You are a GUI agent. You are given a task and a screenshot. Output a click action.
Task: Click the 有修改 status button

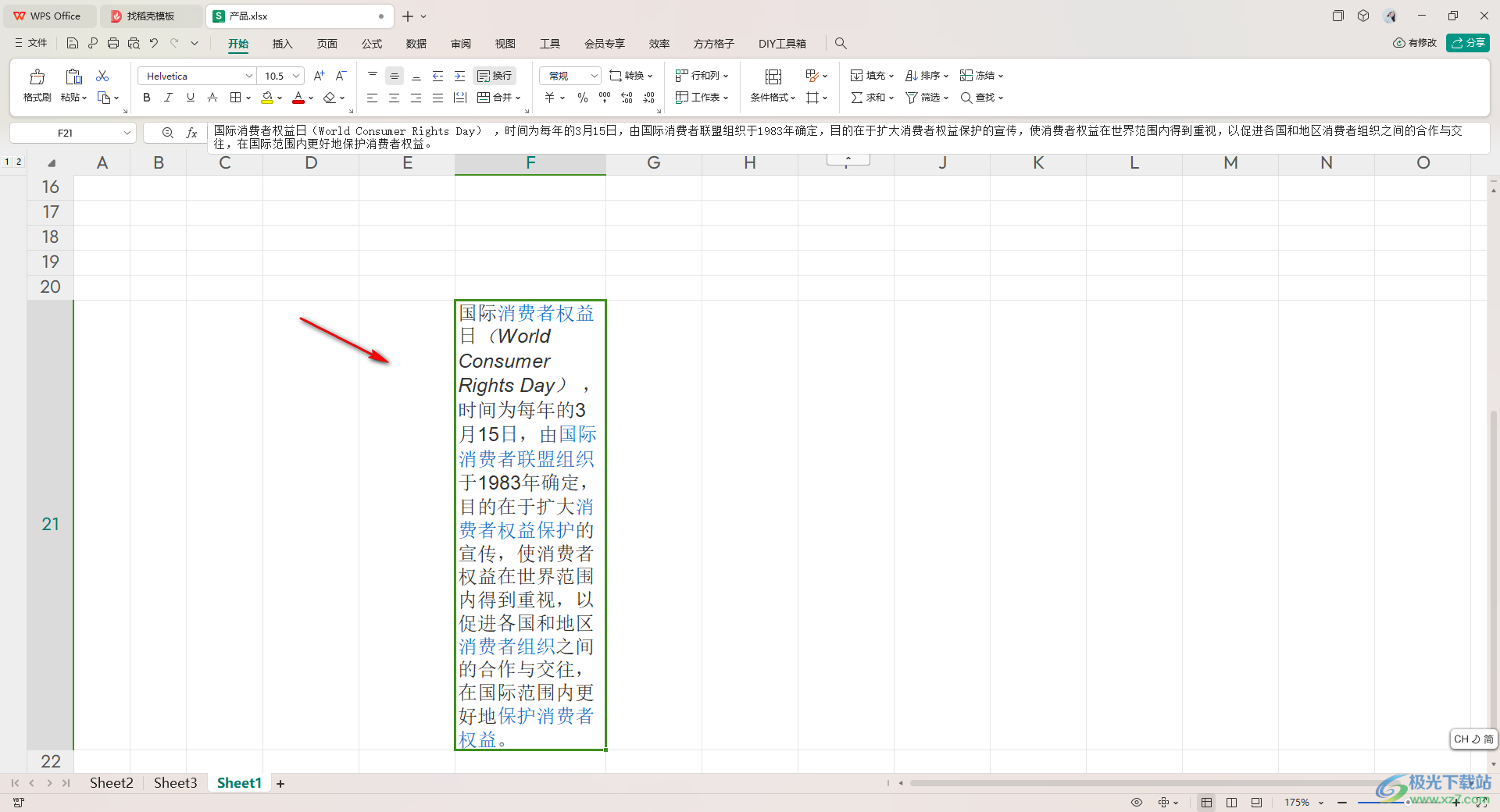[1415, 43]
